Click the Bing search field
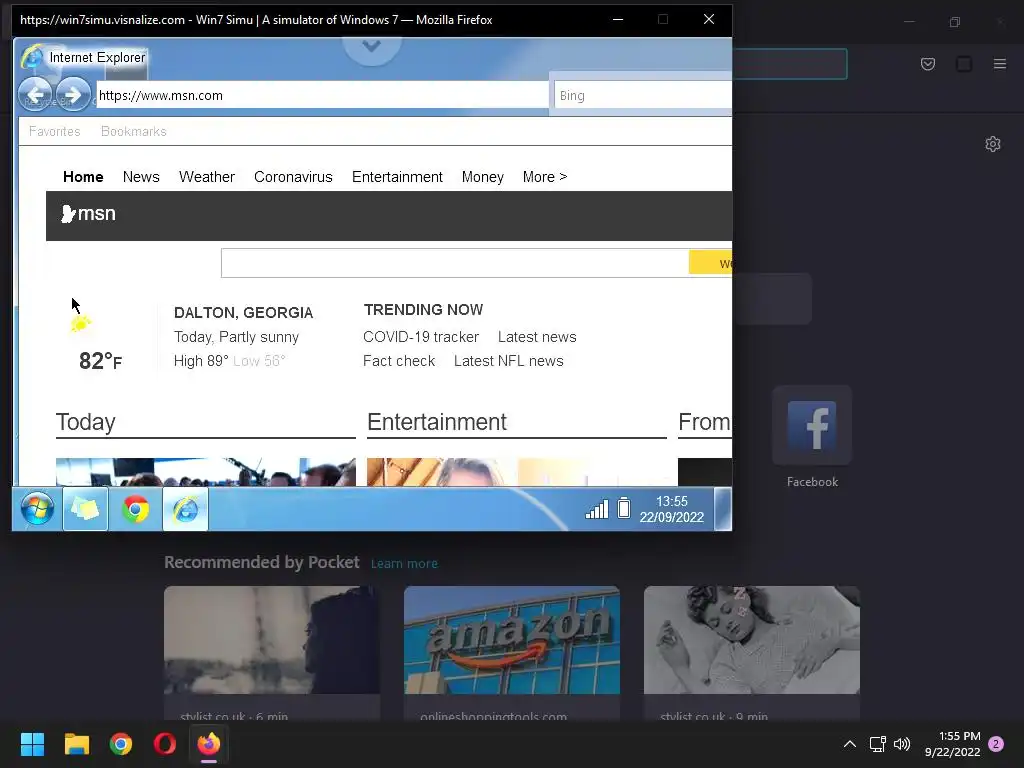This screenshot has height=768, width=1024. (643, 95)
